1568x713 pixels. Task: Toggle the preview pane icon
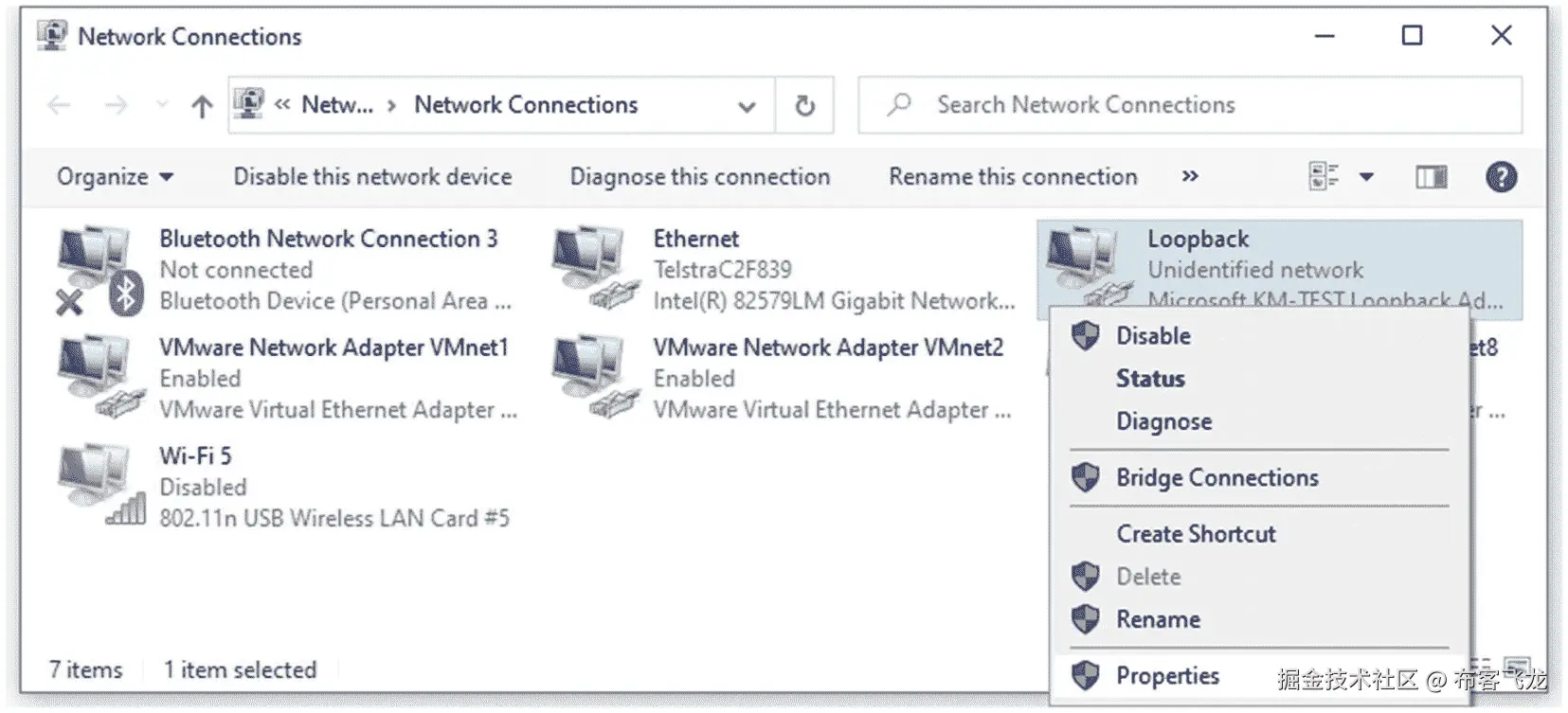coord(1431,177)
